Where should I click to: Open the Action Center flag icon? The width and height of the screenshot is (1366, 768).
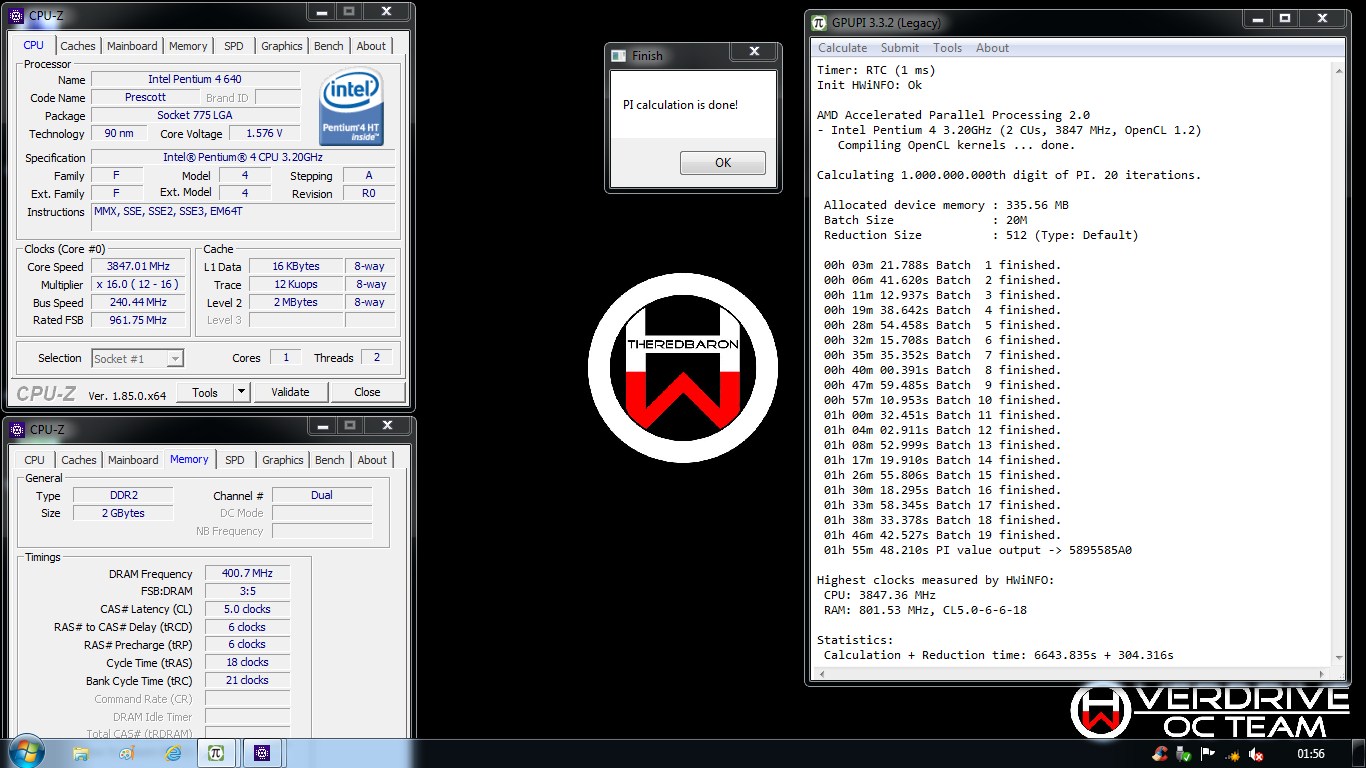1208,755
